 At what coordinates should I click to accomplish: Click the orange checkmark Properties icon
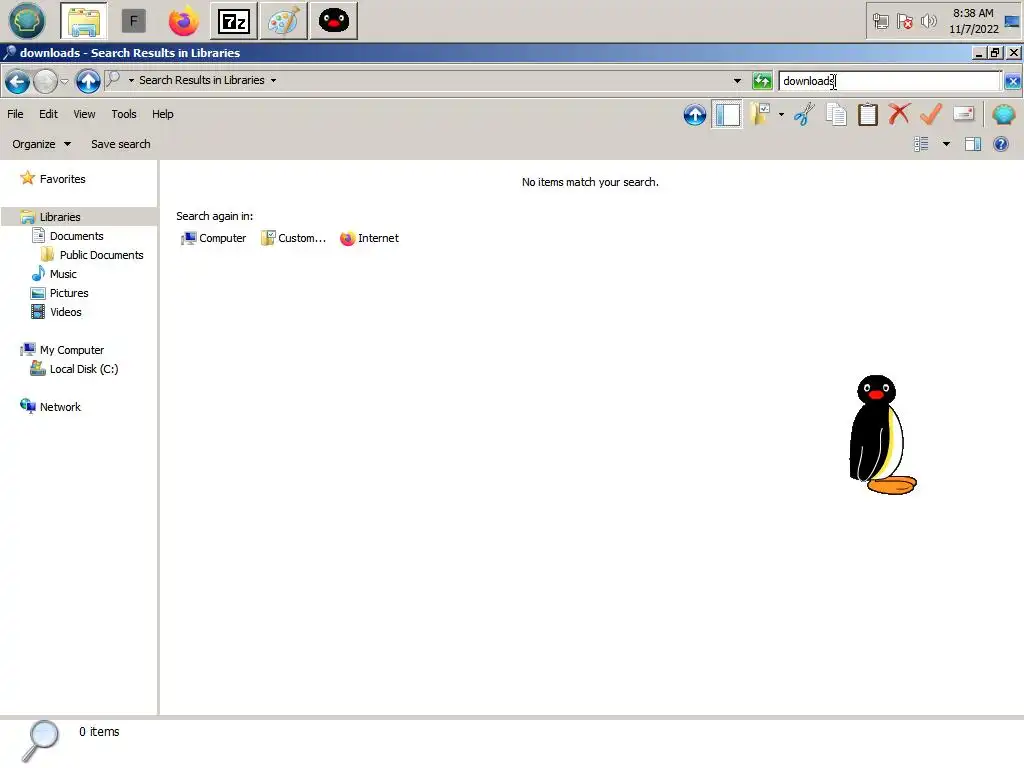tap(931, 115)
